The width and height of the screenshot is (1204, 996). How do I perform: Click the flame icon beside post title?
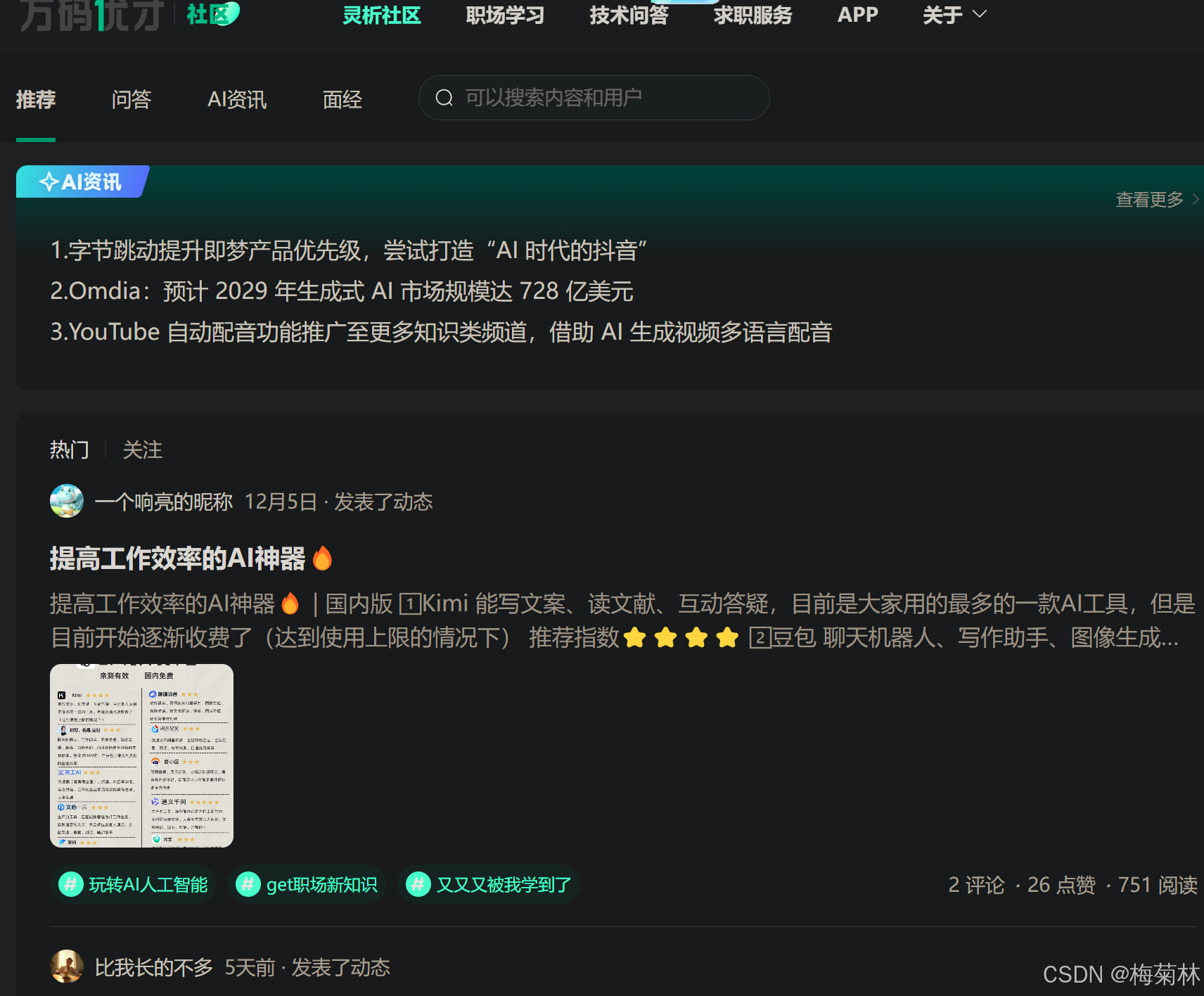[x=322, y=558]
